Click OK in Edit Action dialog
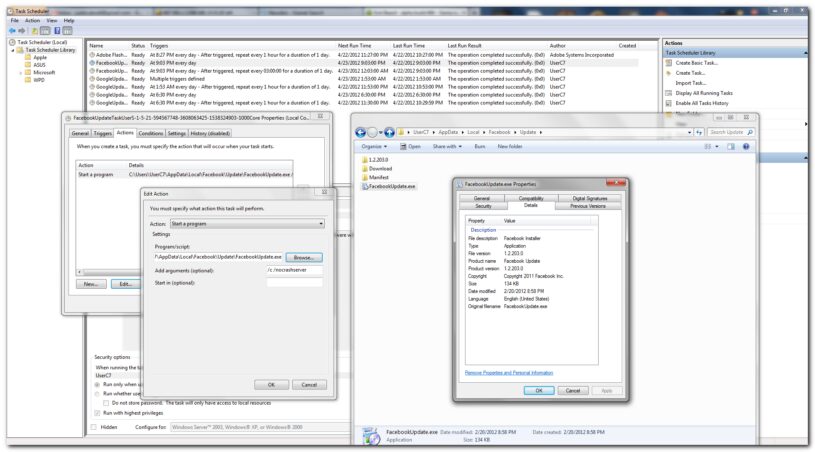The image size is (815, 452). pyautogui.click(x=271, y=385)
